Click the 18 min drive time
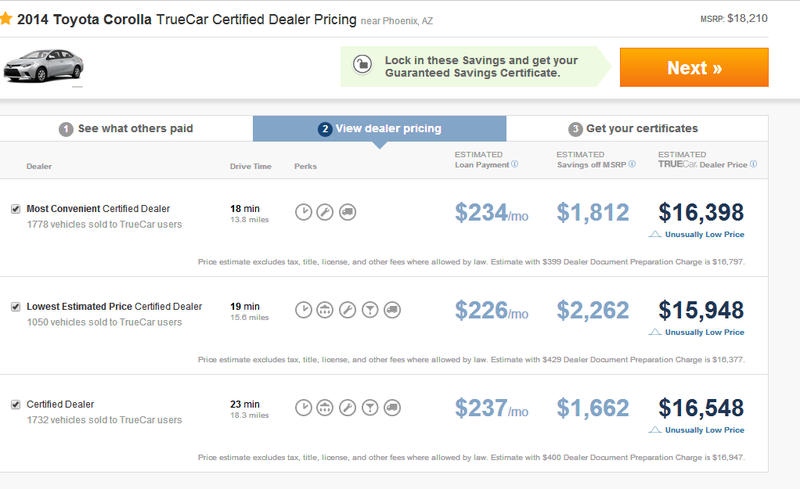Image resolution: width=800 pixels, height=489 pixels. 245,209
